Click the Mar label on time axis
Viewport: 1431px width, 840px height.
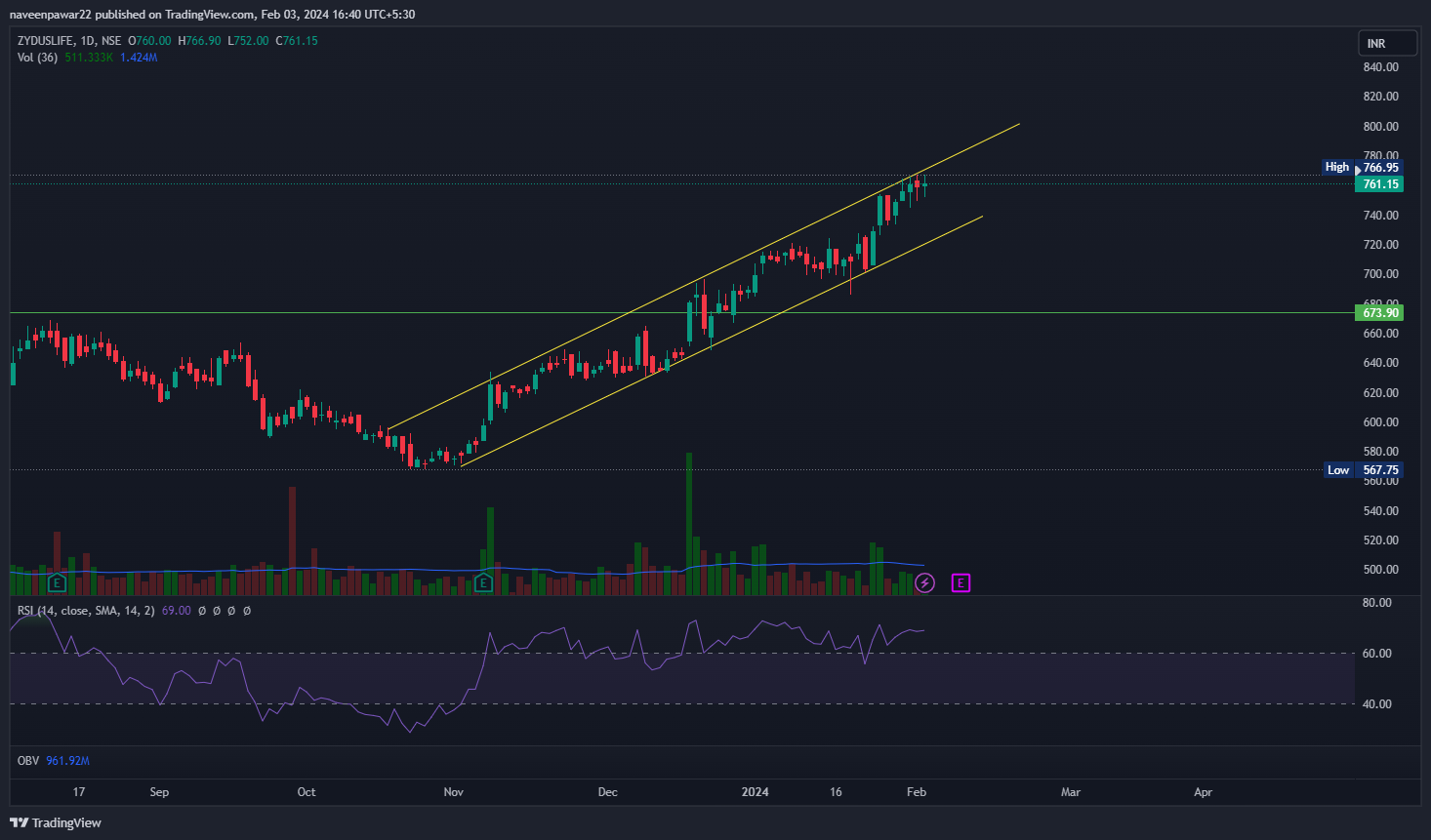pyautogui.click(x=1071, y=792)
